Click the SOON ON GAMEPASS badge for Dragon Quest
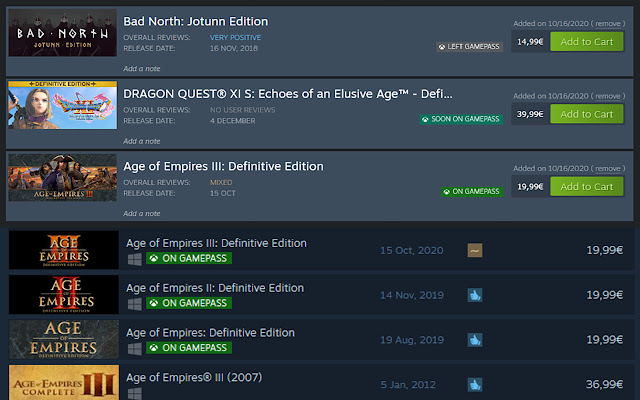Screen dimensions: 640x400 point(462,118)
